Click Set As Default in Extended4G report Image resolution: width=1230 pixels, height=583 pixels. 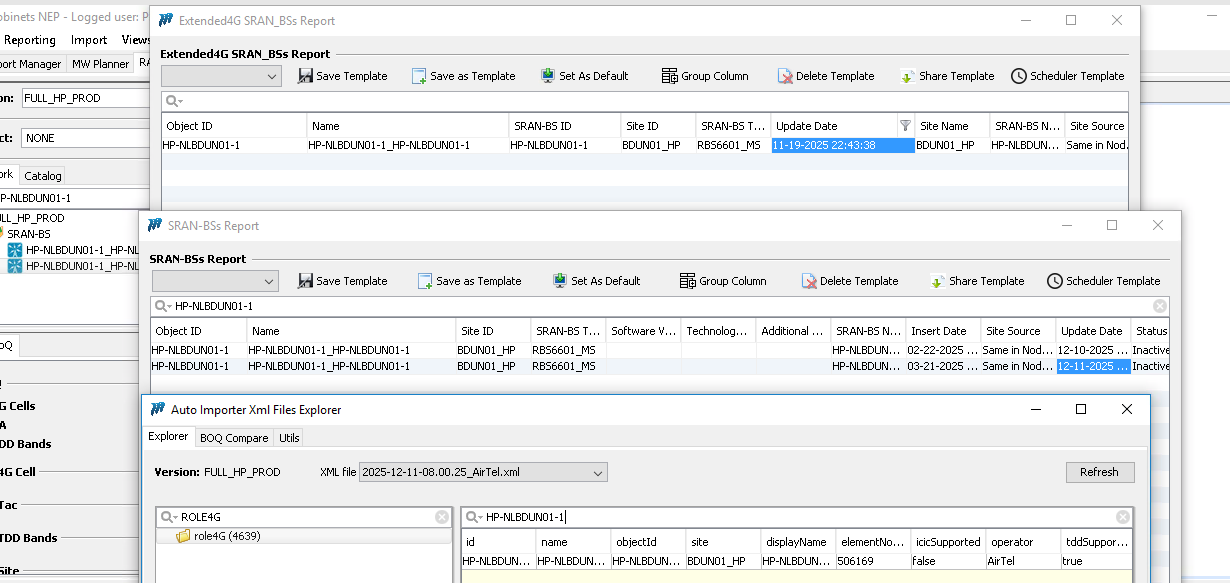click(584, 76)
